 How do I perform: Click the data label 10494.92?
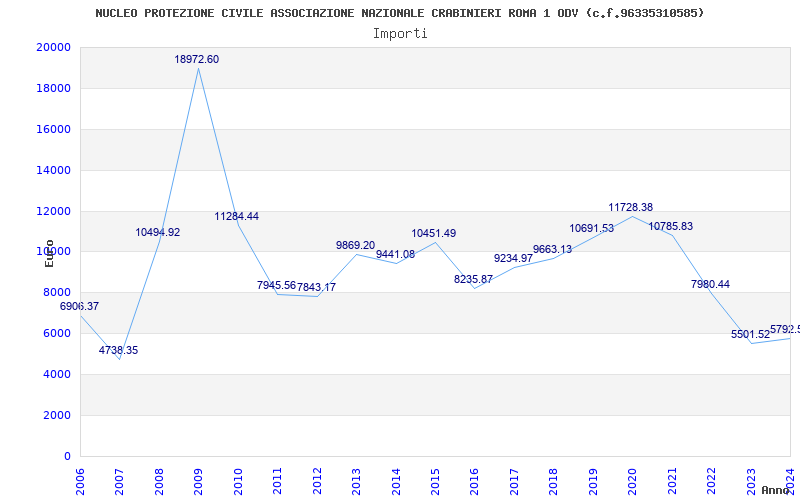(x=158, y=233)
